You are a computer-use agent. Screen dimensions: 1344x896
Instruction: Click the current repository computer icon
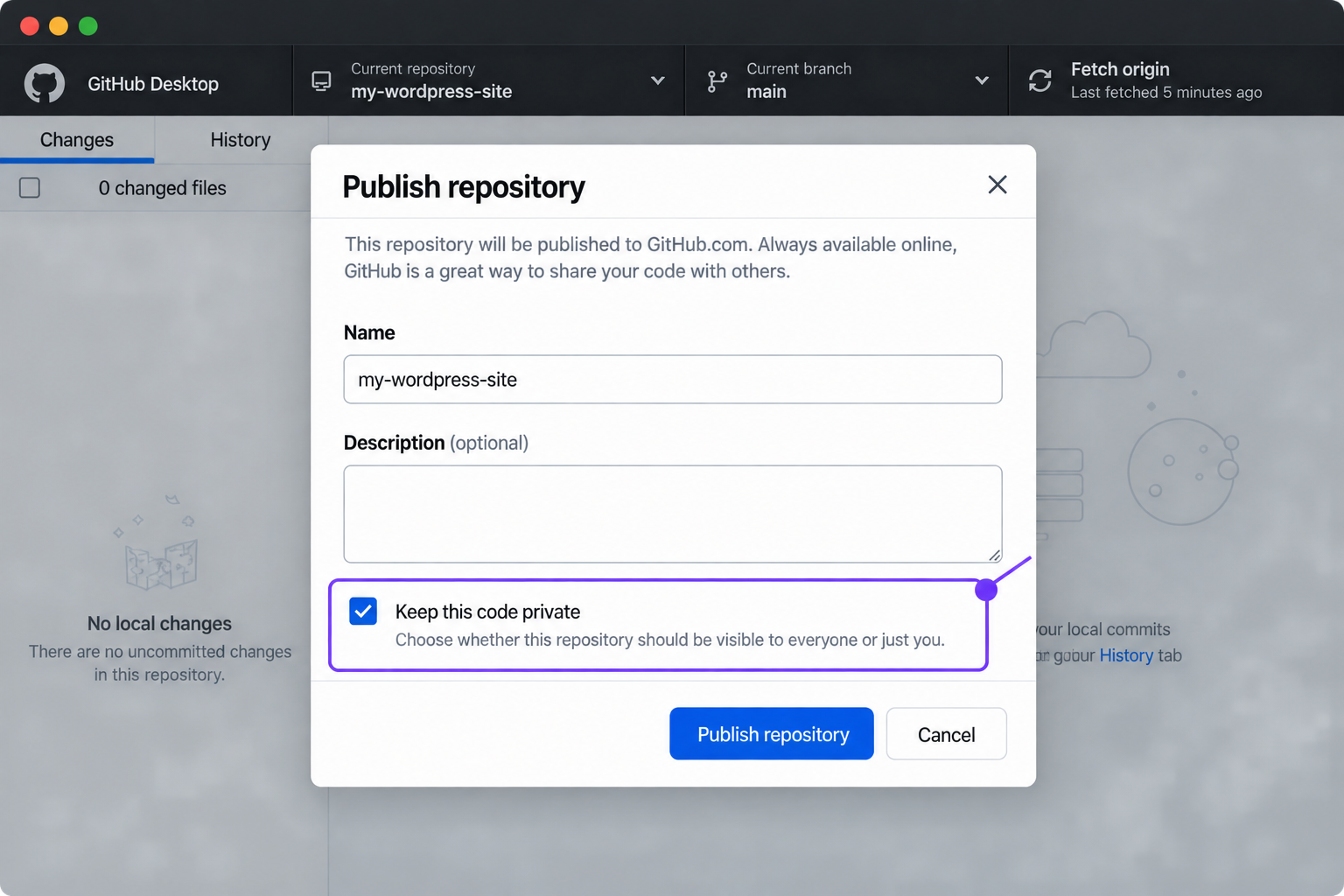tap(321, 81)
